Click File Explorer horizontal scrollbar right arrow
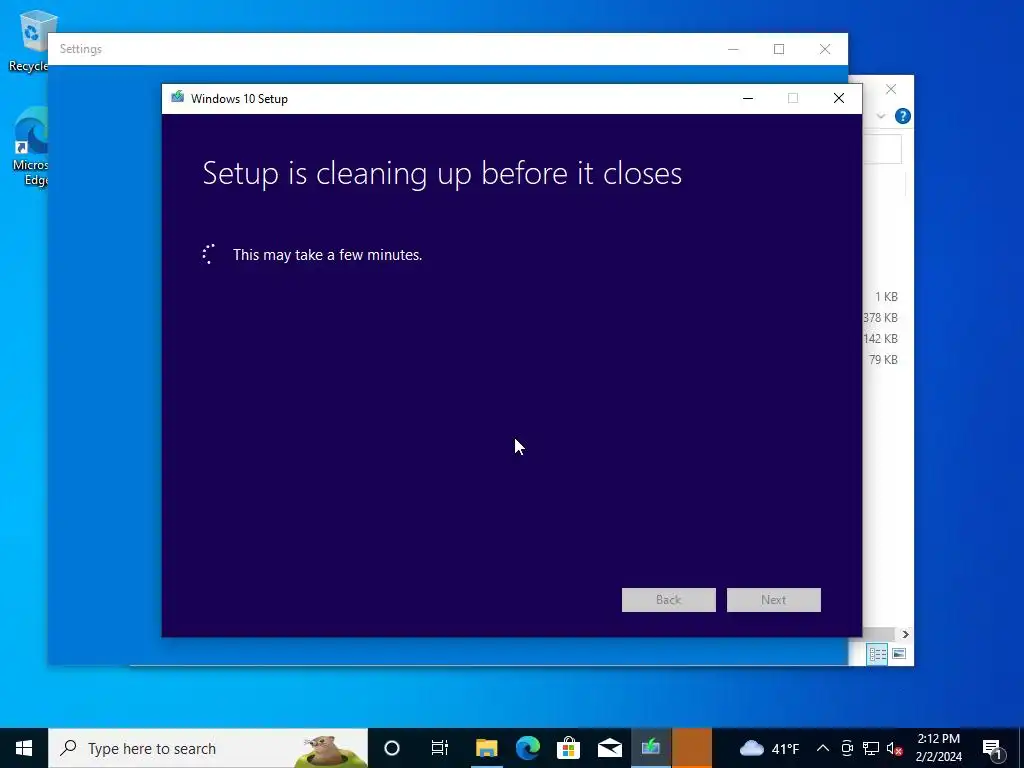The width and height of the screenshot is (1024, 768). pyautogui.click(x=905, y=634)
